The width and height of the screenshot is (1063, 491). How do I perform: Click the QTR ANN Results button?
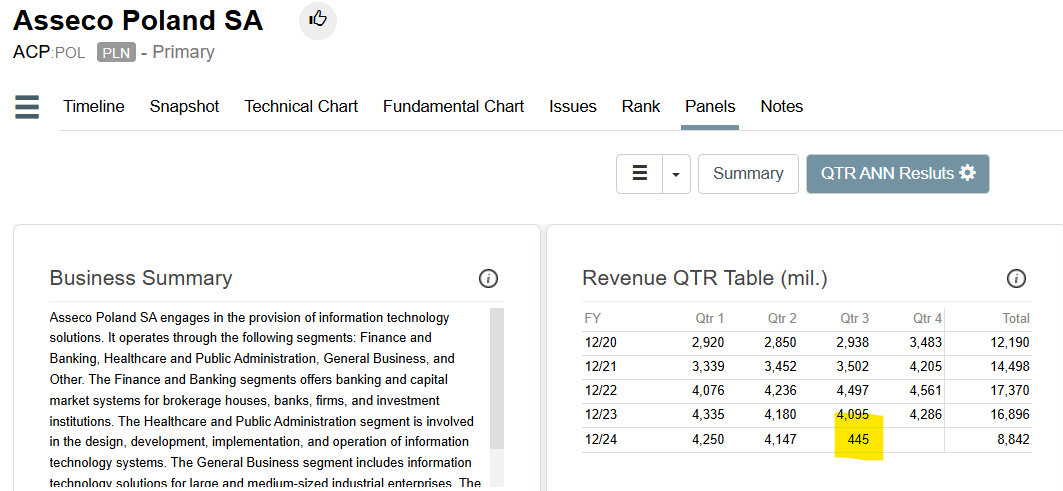tap(886, 174)
